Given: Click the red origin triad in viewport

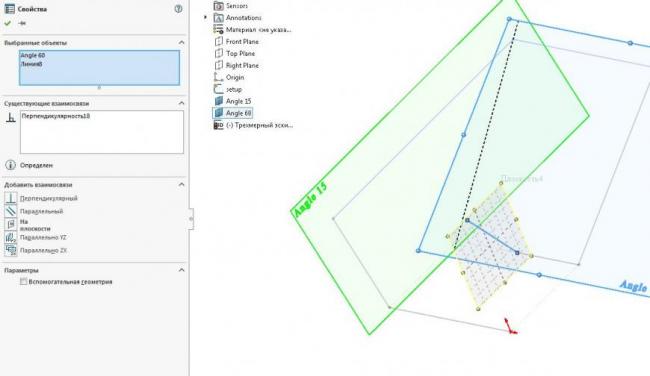Looking at the screenshot, I should 511,326.
